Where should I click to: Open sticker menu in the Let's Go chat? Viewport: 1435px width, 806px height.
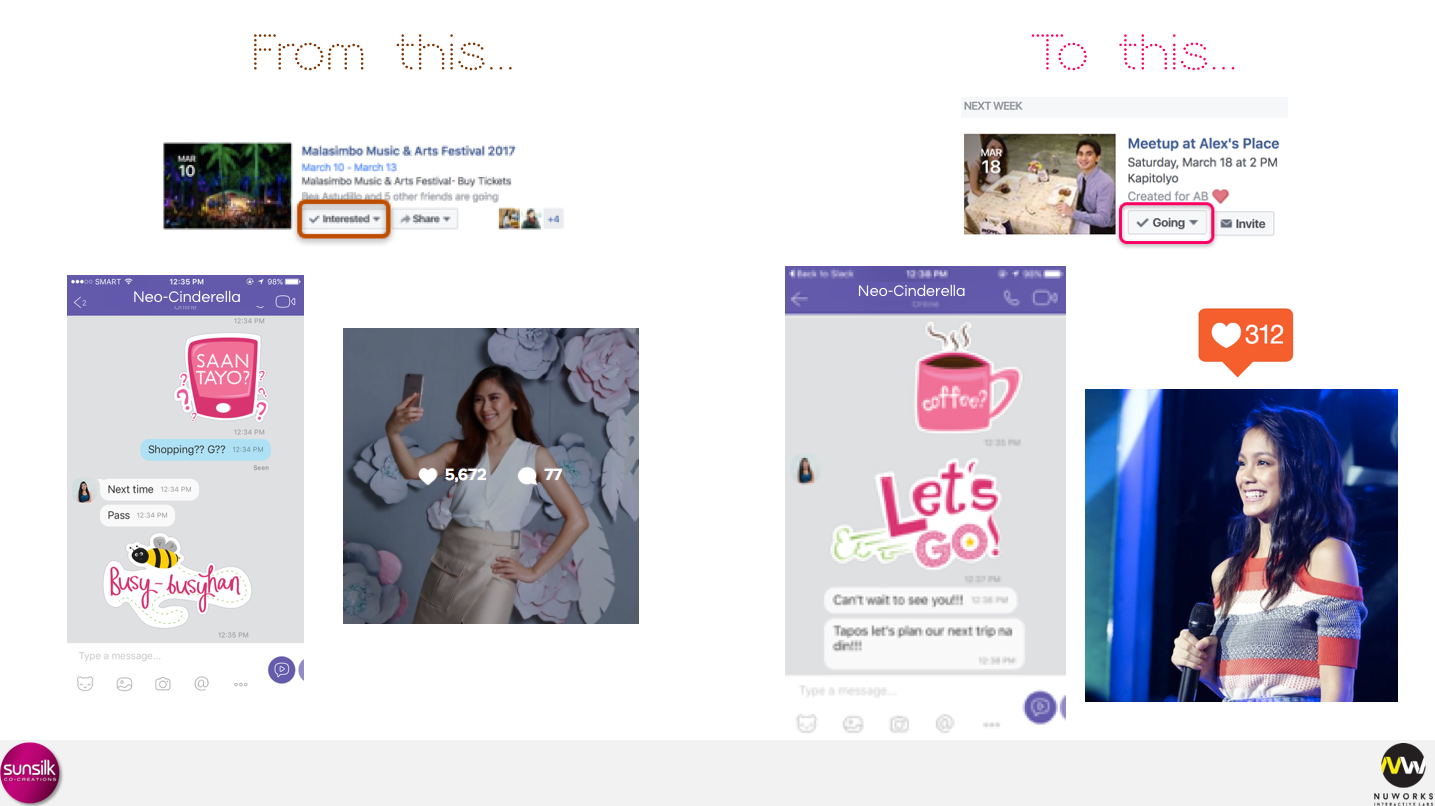(807, 724)
